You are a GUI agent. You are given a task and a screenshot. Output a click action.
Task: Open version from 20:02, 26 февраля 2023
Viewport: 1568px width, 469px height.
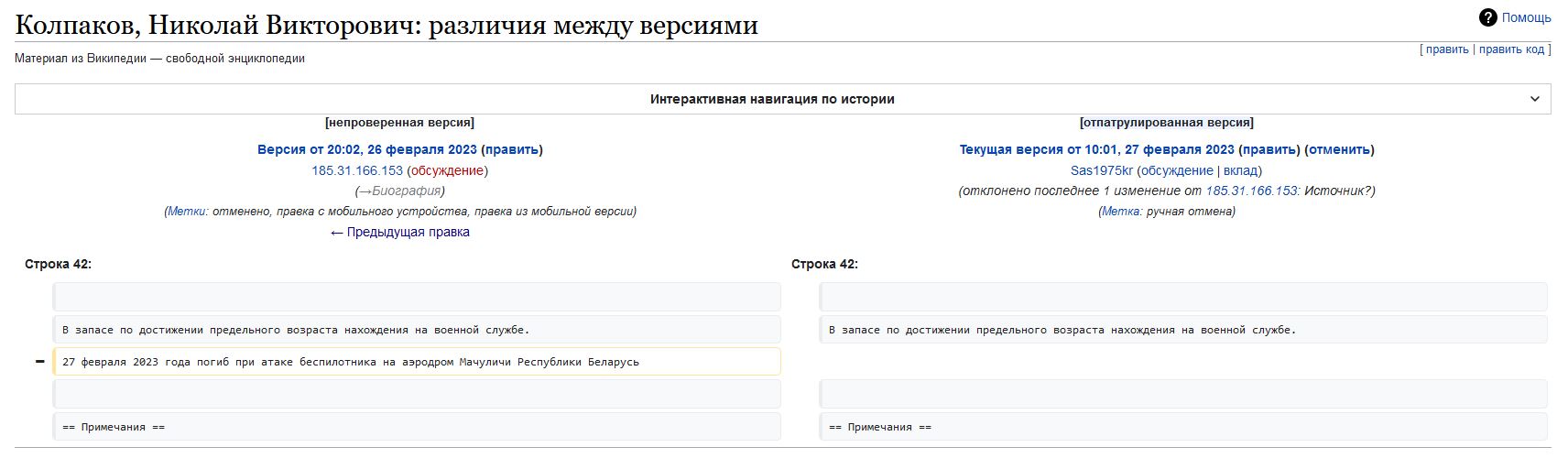click(366, 149)
